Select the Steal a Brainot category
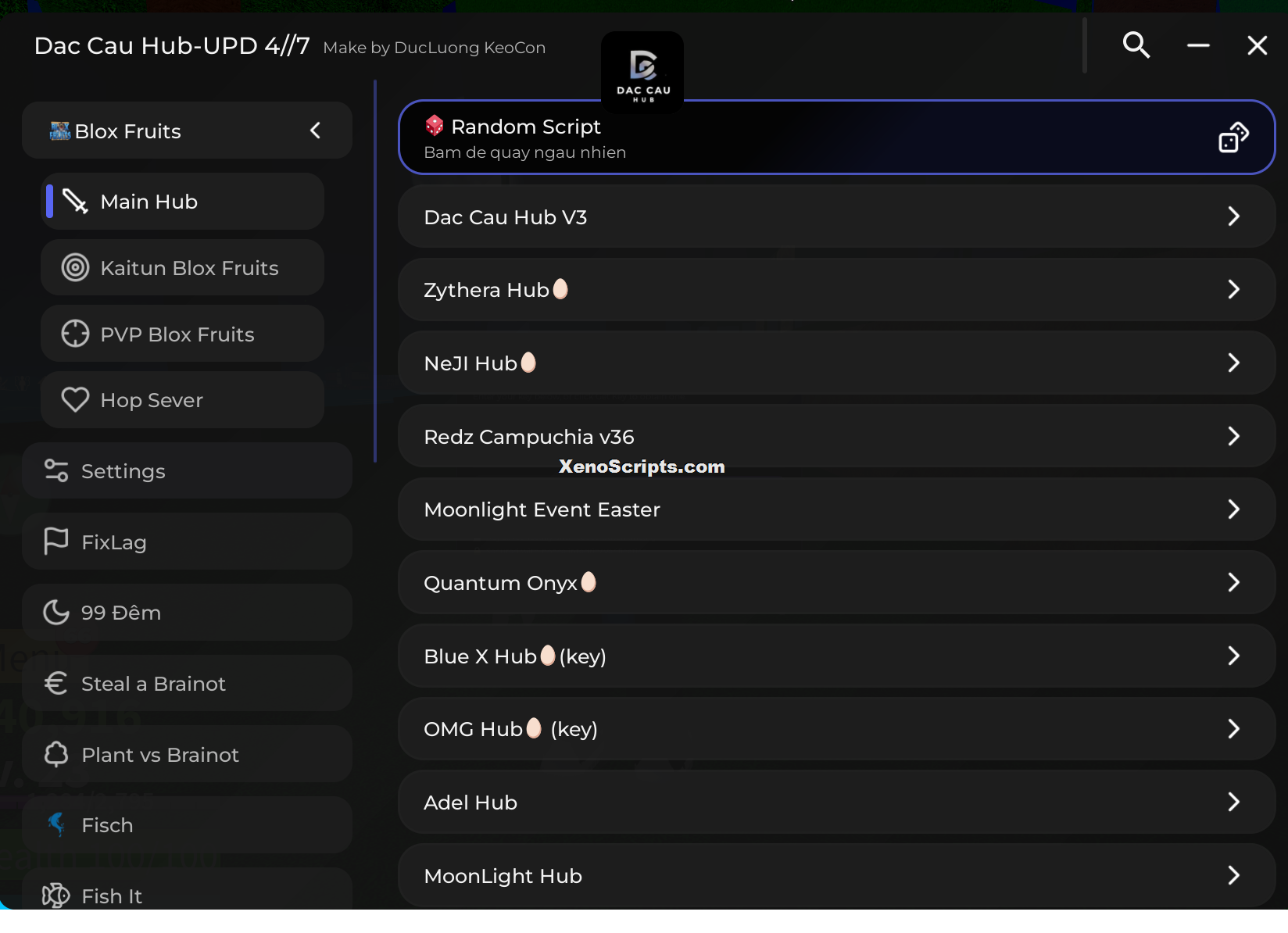This screenshot has height=933, width=1288. [187, 683]
